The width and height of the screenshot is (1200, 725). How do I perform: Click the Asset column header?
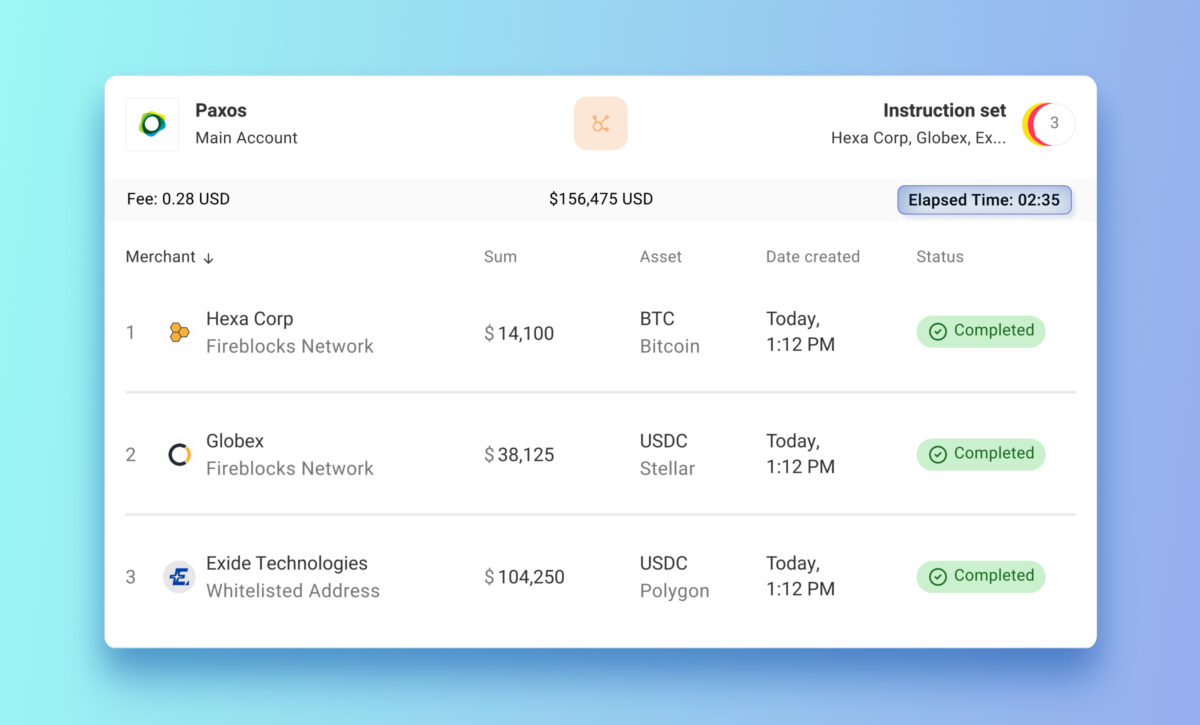pyautogui.click(x=661, y=257)
